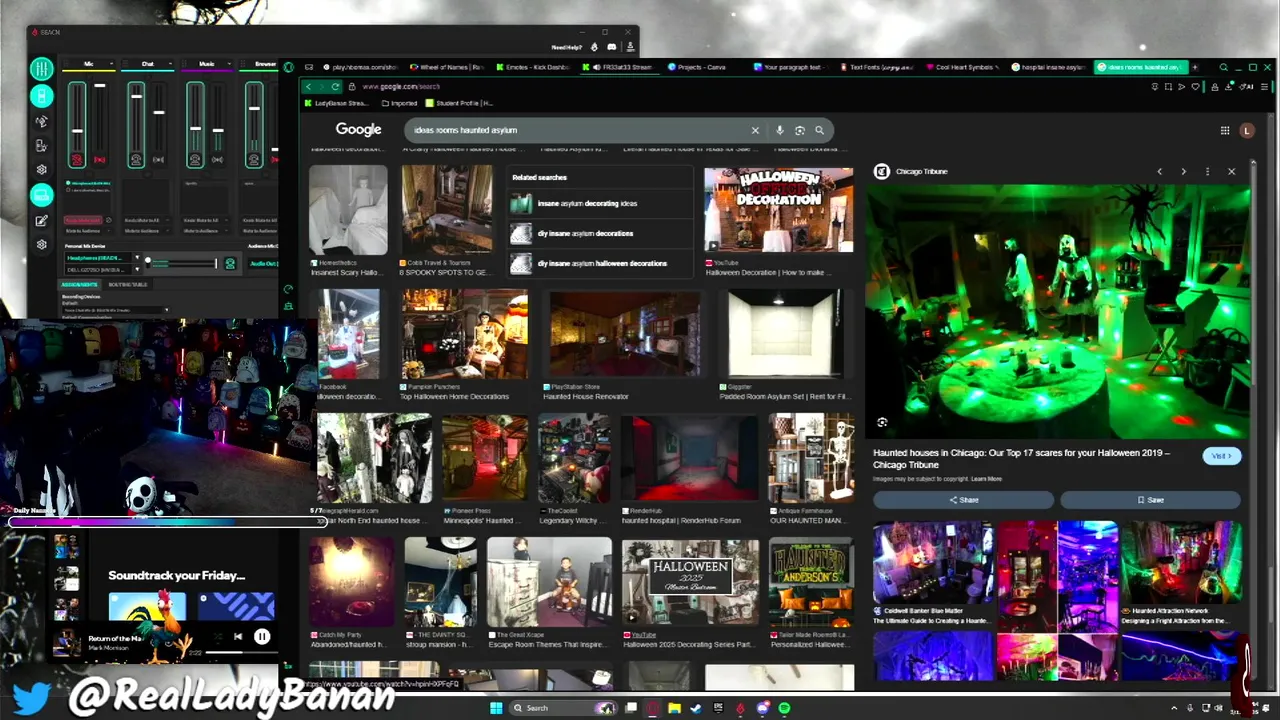Open more options in image preview
1280x720 pixels.
point(1207,172)
